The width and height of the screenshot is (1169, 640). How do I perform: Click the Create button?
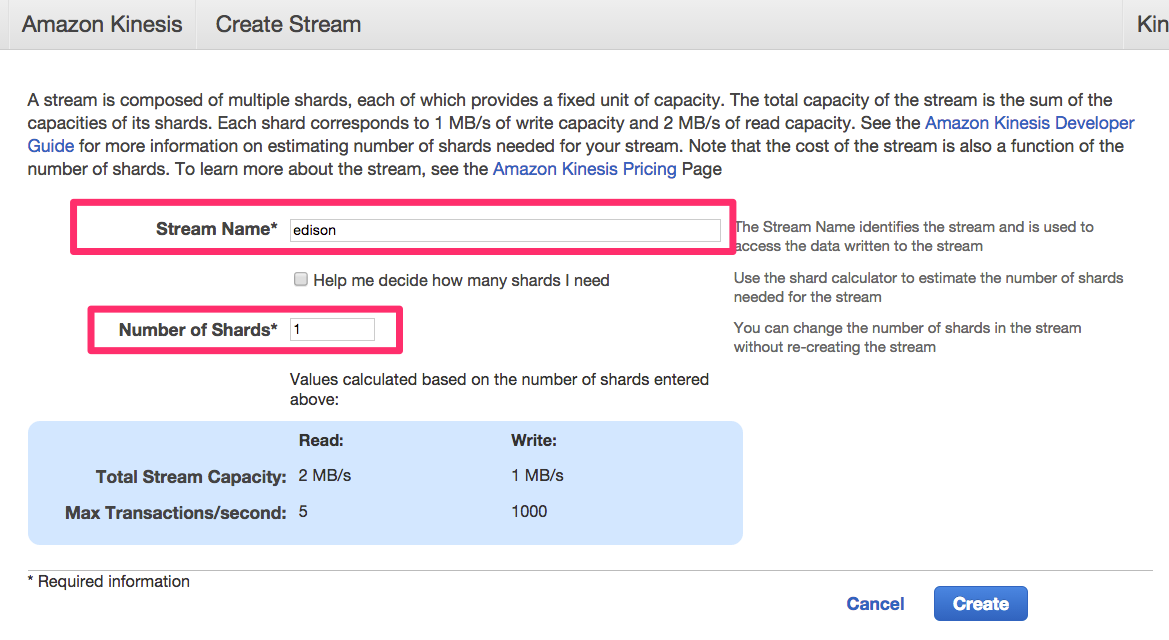point(980,603)
